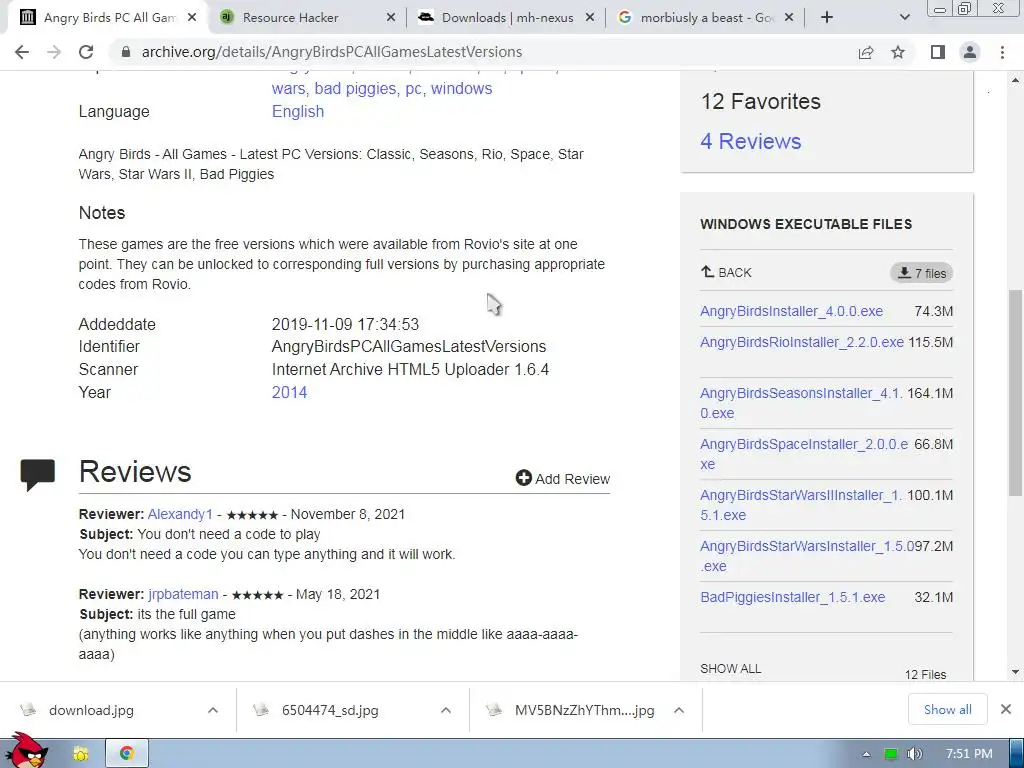Reload the archive.org page
The image size is (1024, 768).
point(86,52)
